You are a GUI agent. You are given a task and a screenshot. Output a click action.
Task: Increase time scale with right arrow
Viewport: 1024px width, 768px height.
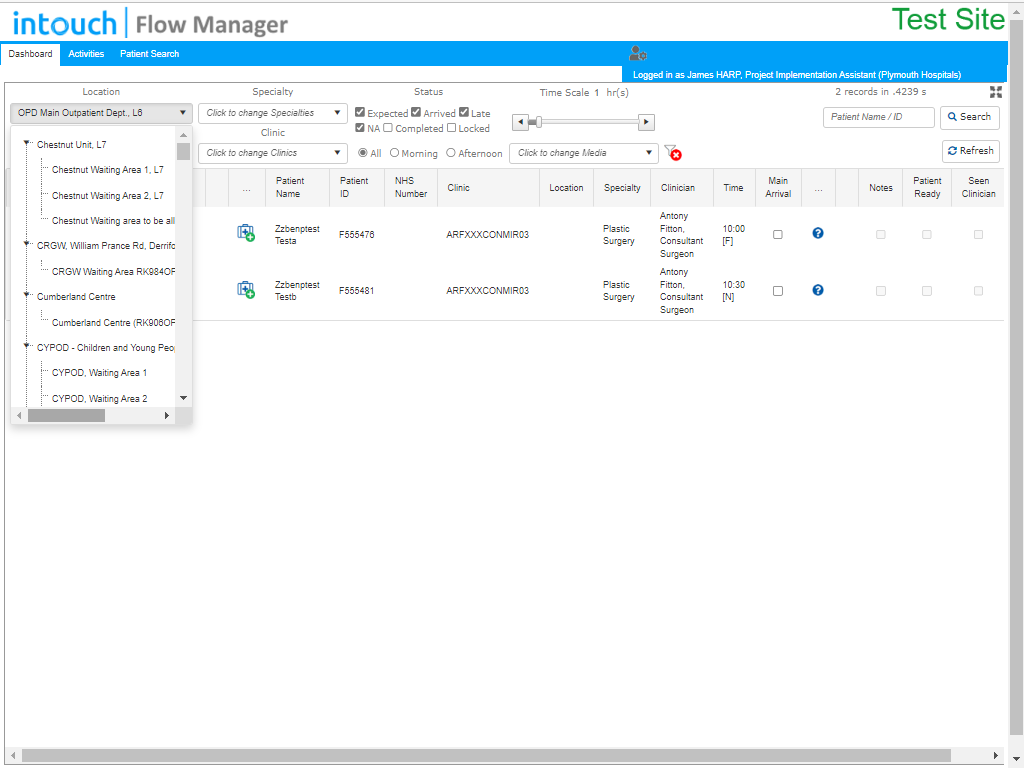[647, 122]
